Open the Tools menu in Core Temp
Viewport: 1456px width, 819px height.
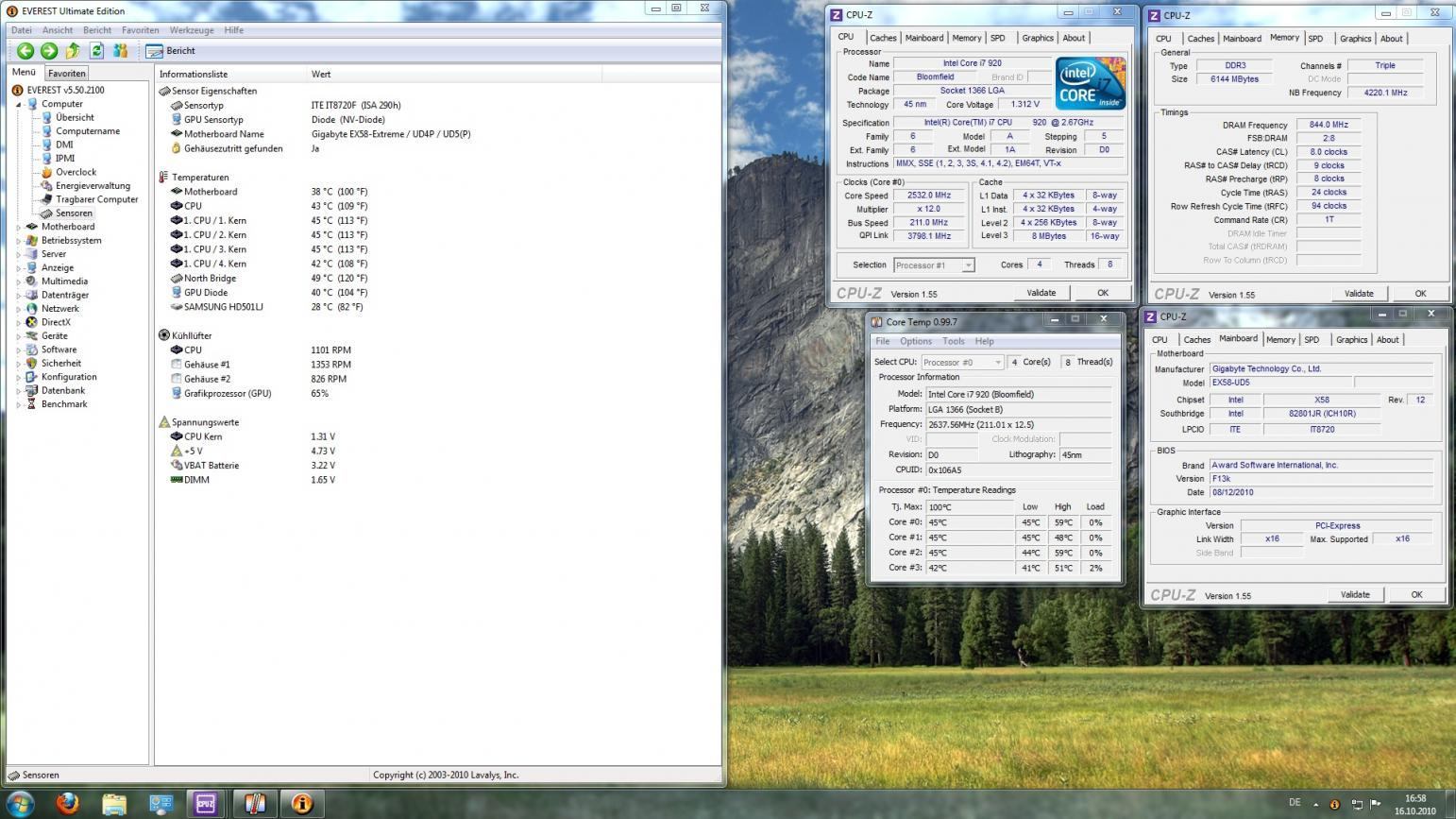[954, 341]
